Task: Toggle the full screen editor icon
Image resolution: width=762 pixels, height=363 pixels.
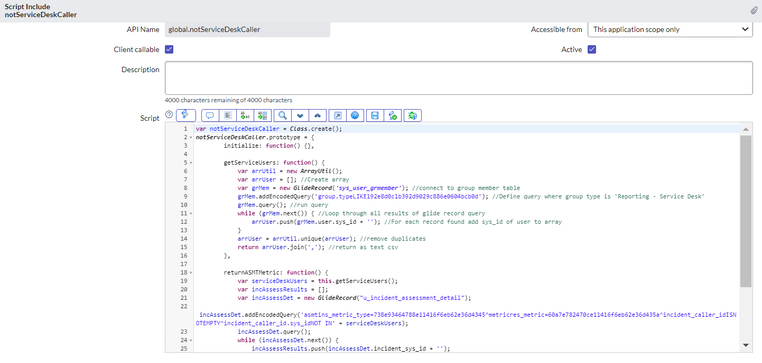Action: (338, 115)
